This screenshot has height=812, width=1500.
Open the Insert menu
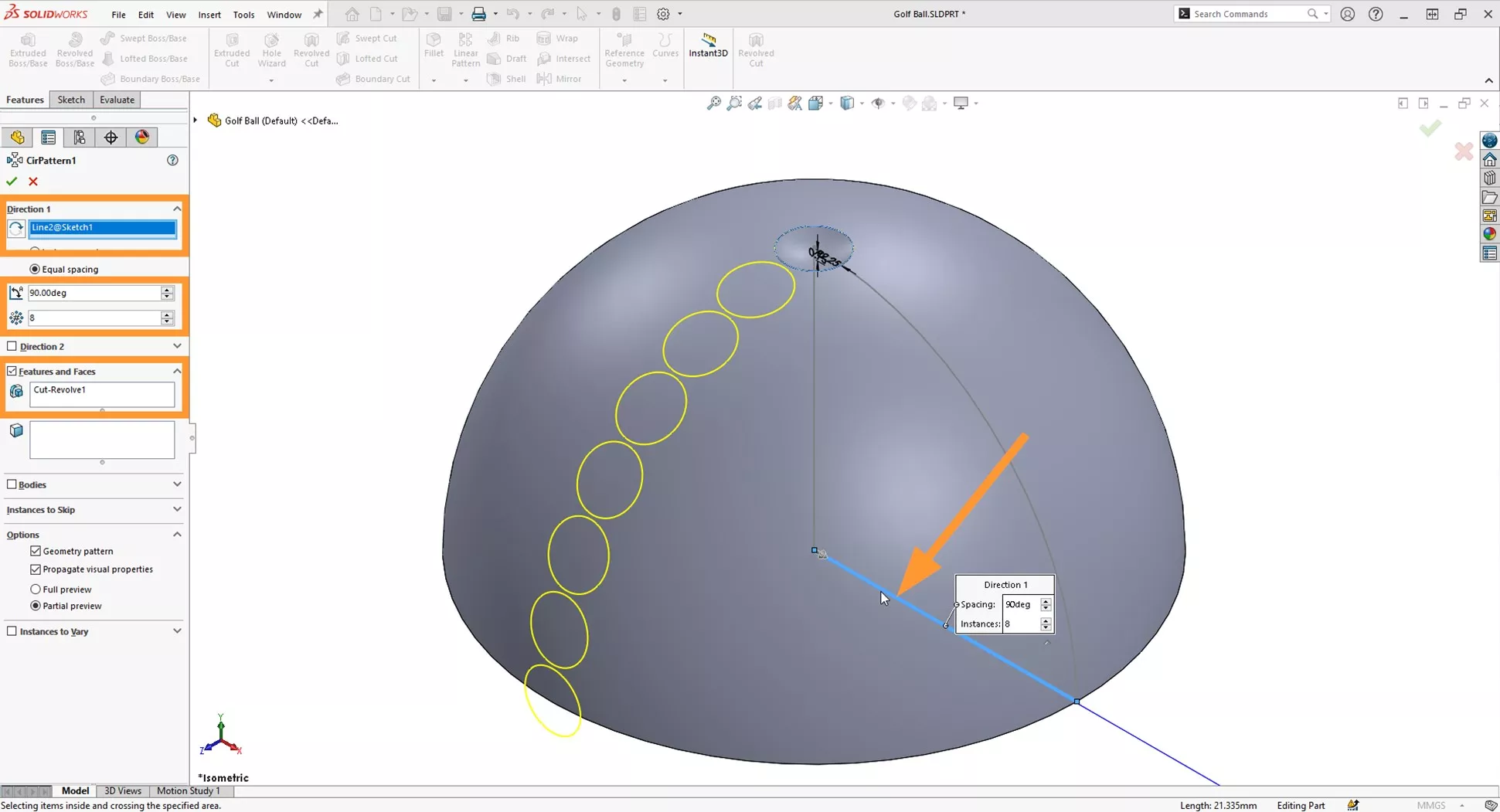tap(209, 14)
